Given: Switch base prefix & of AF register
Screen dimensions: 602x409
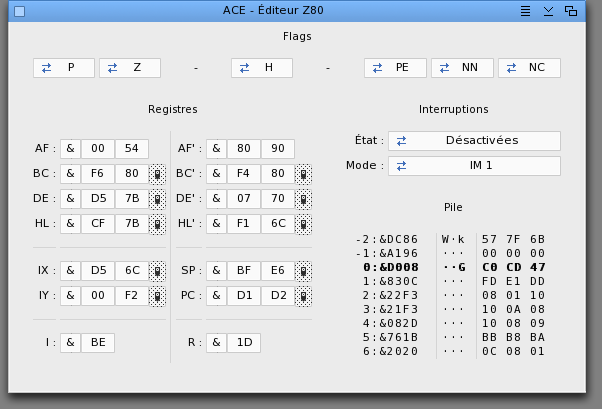Looking at the screenshot, I should pos(70,149).
